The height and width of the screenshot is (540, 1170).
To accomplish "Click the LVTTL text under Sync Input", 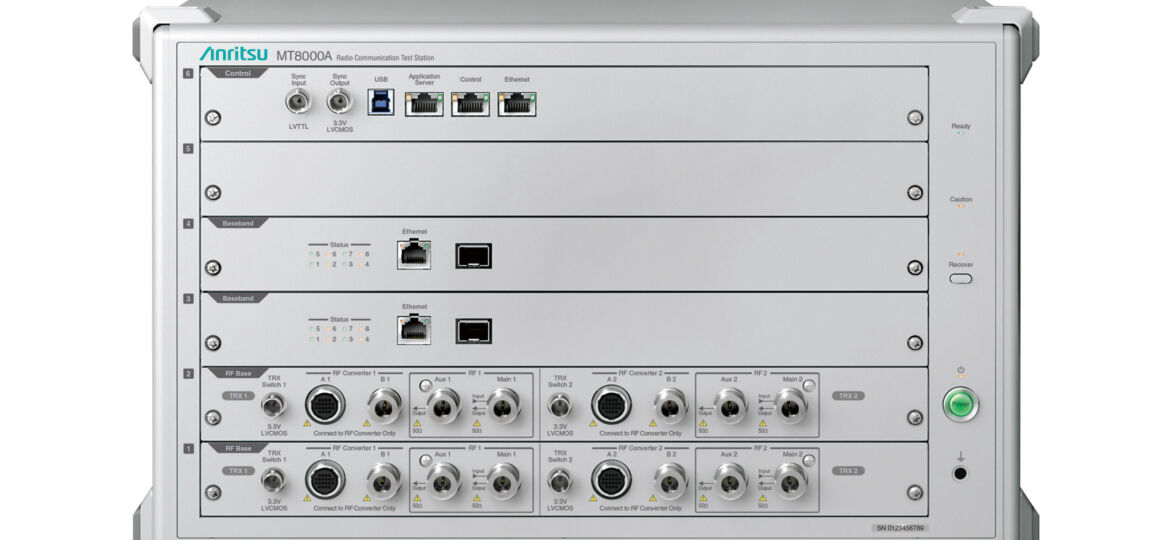I will point(298,127).
